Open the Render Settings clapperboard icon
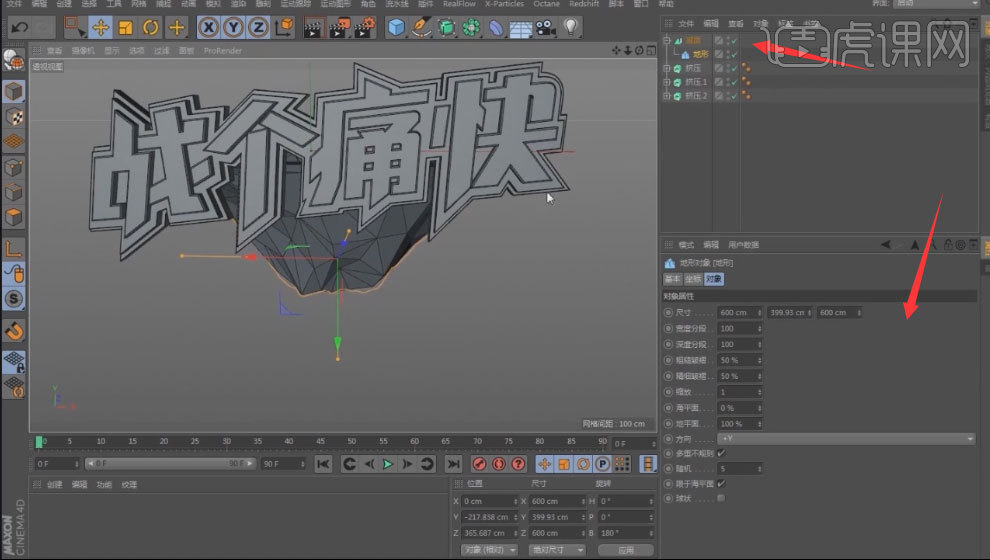 [364, 27]
